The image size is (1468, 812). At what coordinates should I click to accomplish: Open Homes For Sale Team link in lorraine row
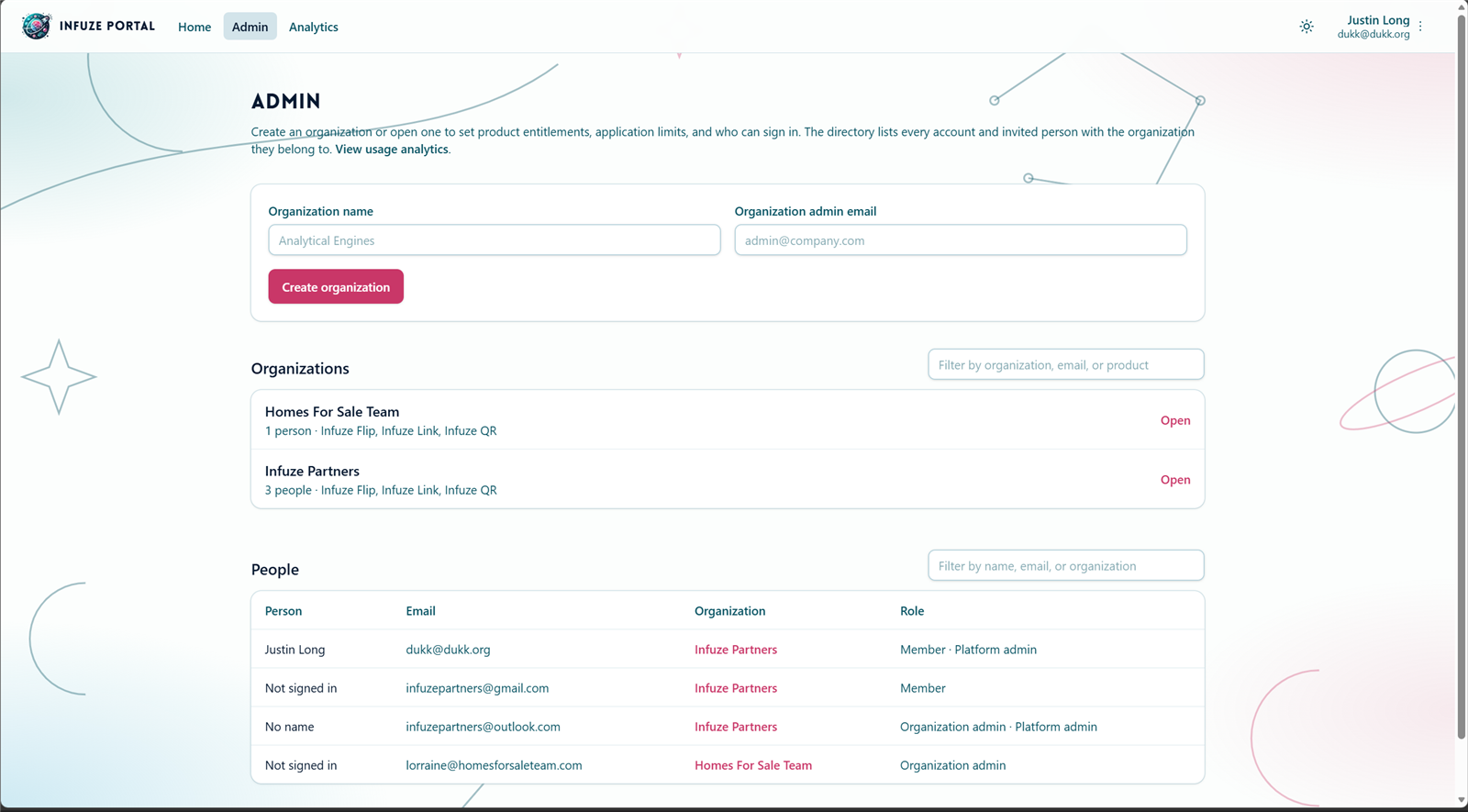(x=753, y=765)
